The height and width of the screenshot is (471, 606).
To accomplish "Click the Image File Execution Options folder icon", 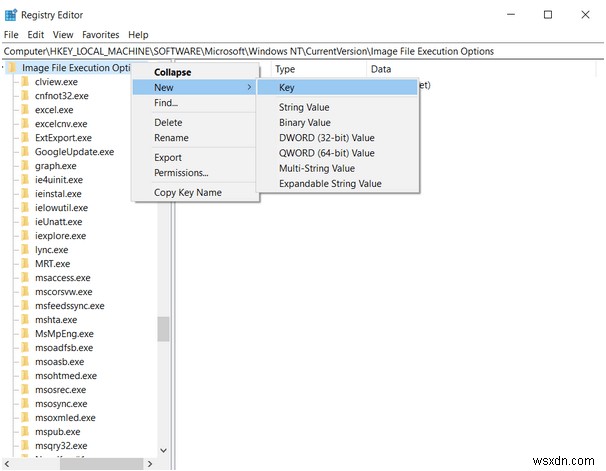I will [13, 68].
